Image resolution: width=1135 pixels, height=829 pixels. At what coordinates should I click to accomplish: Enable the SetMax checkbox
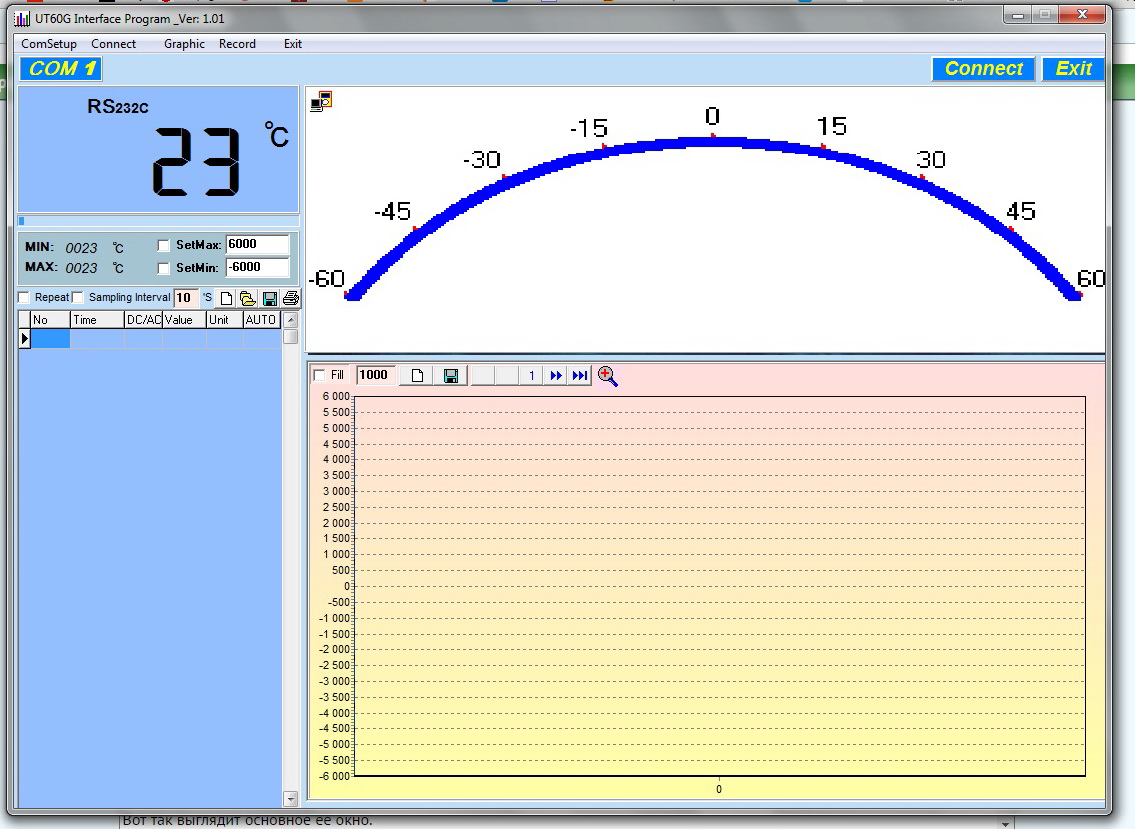click(164, 245)
